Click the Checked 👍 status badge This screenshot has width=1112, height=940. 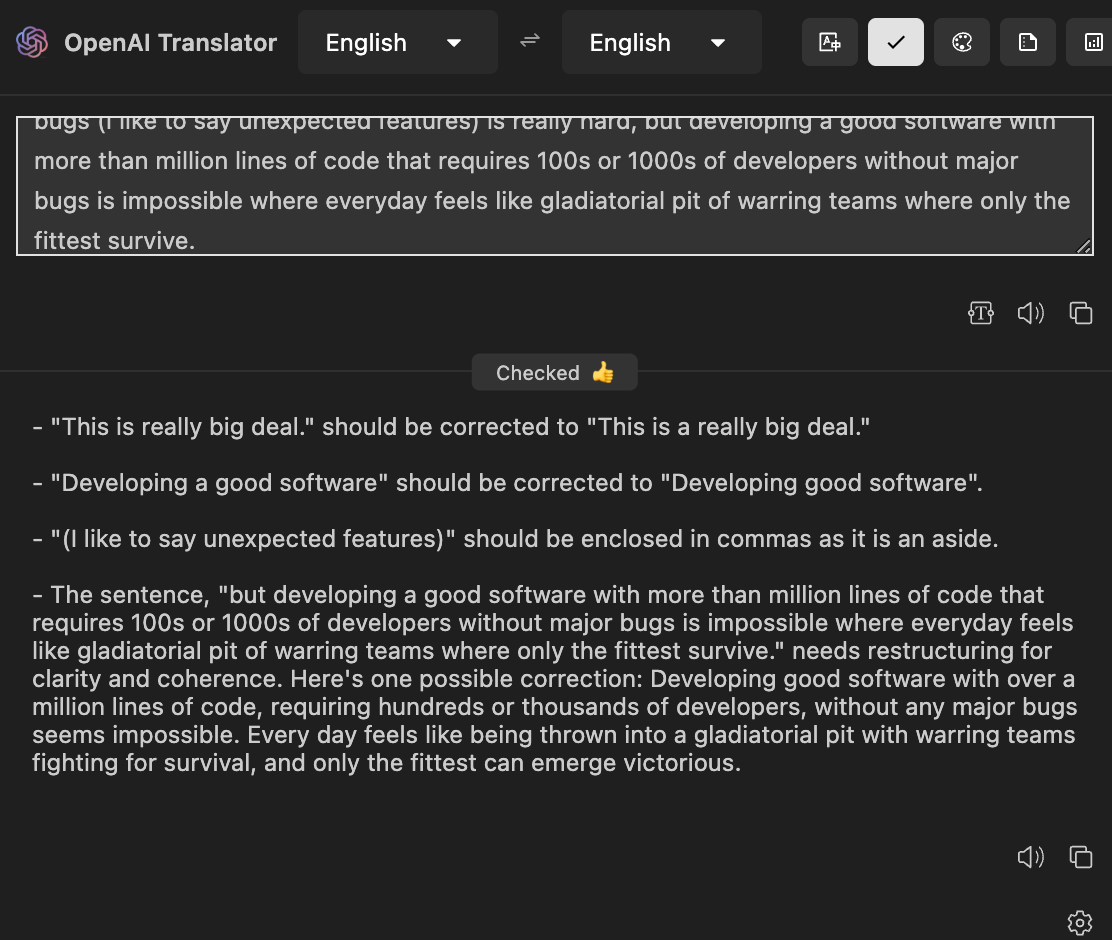click(x=554, y=372)
